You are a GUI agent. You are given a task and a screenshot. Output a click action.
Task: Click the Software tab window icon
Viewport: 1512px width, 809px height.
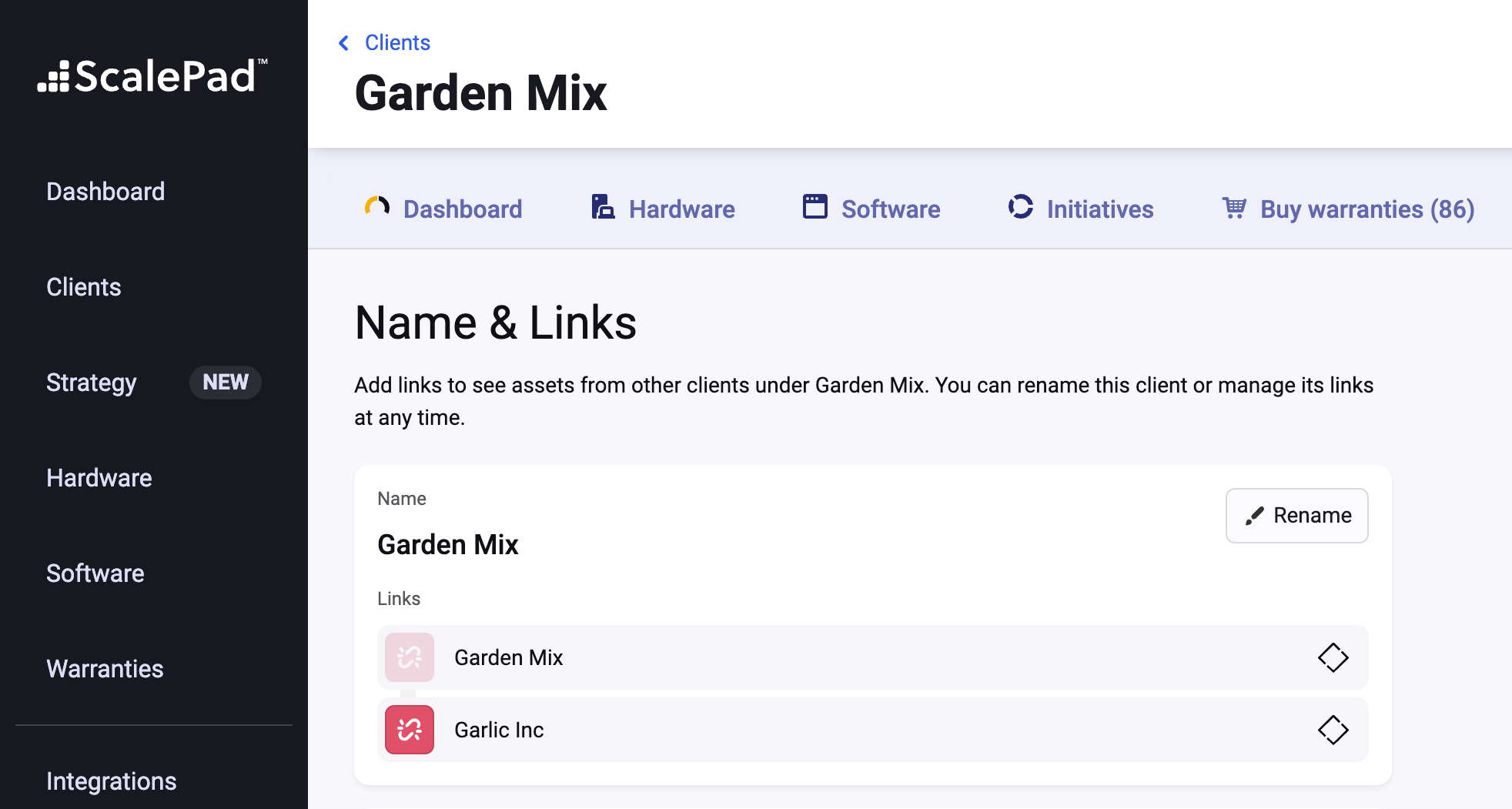click(815, 206)
